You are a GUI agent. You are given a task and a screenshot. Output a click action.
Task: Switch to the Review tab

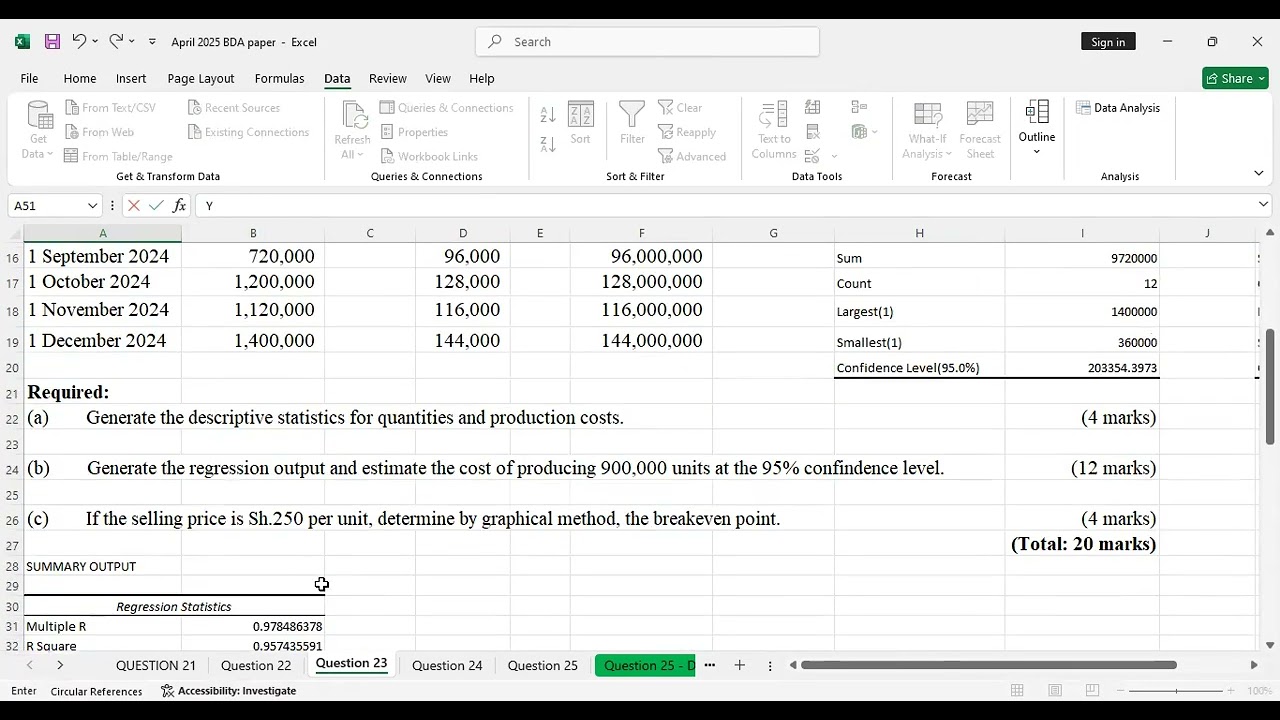[x=387, y=78]
